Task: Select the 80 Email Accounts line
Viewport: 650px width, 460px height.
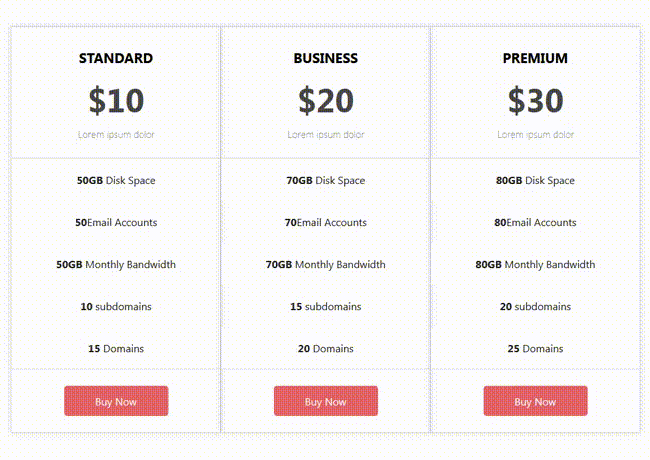Action: pyautogui.click(x=535, y=223)
